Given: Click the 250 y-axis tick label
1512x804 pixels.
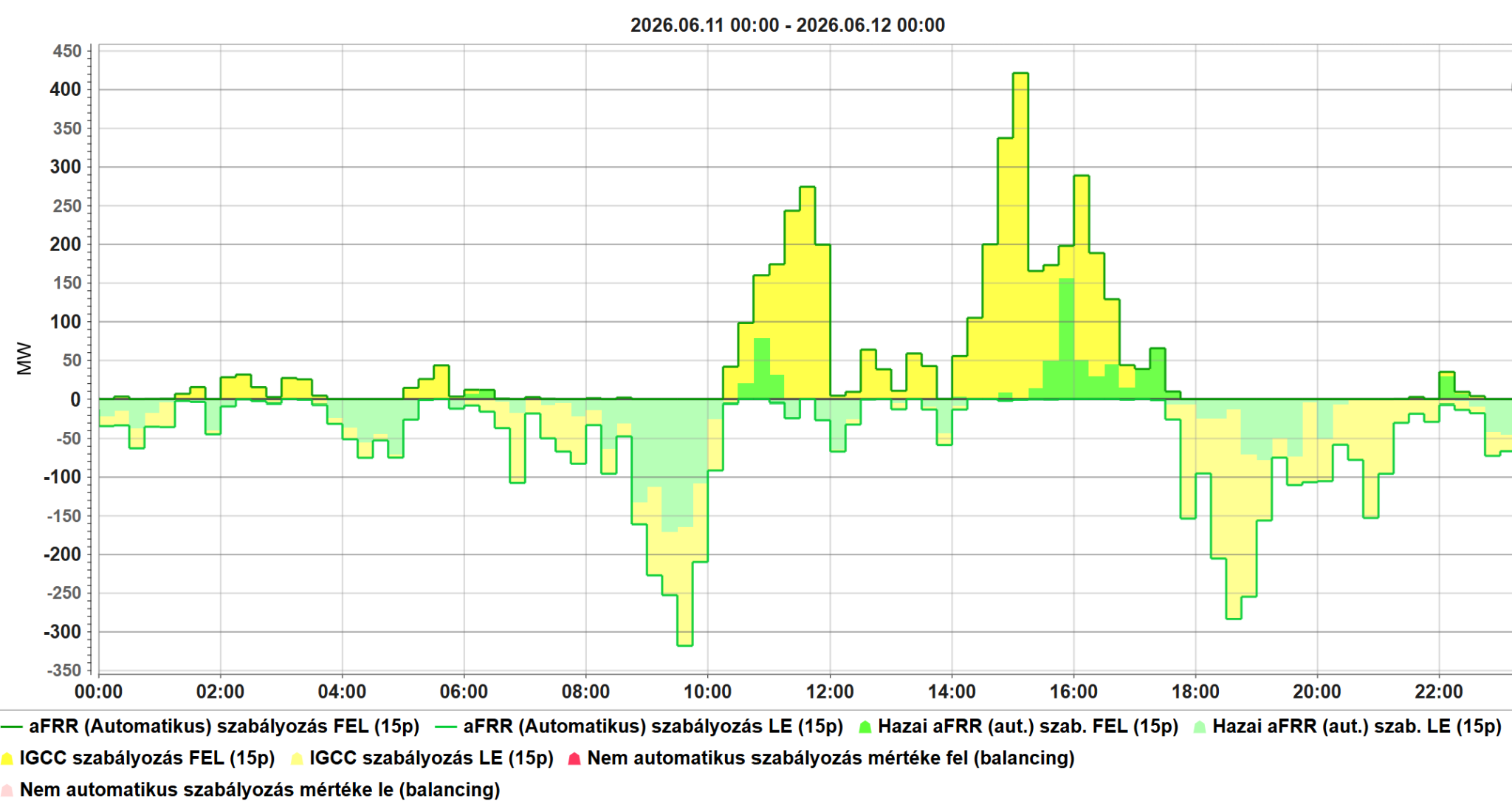Looking at the screenshot, I should coord(67,206).
